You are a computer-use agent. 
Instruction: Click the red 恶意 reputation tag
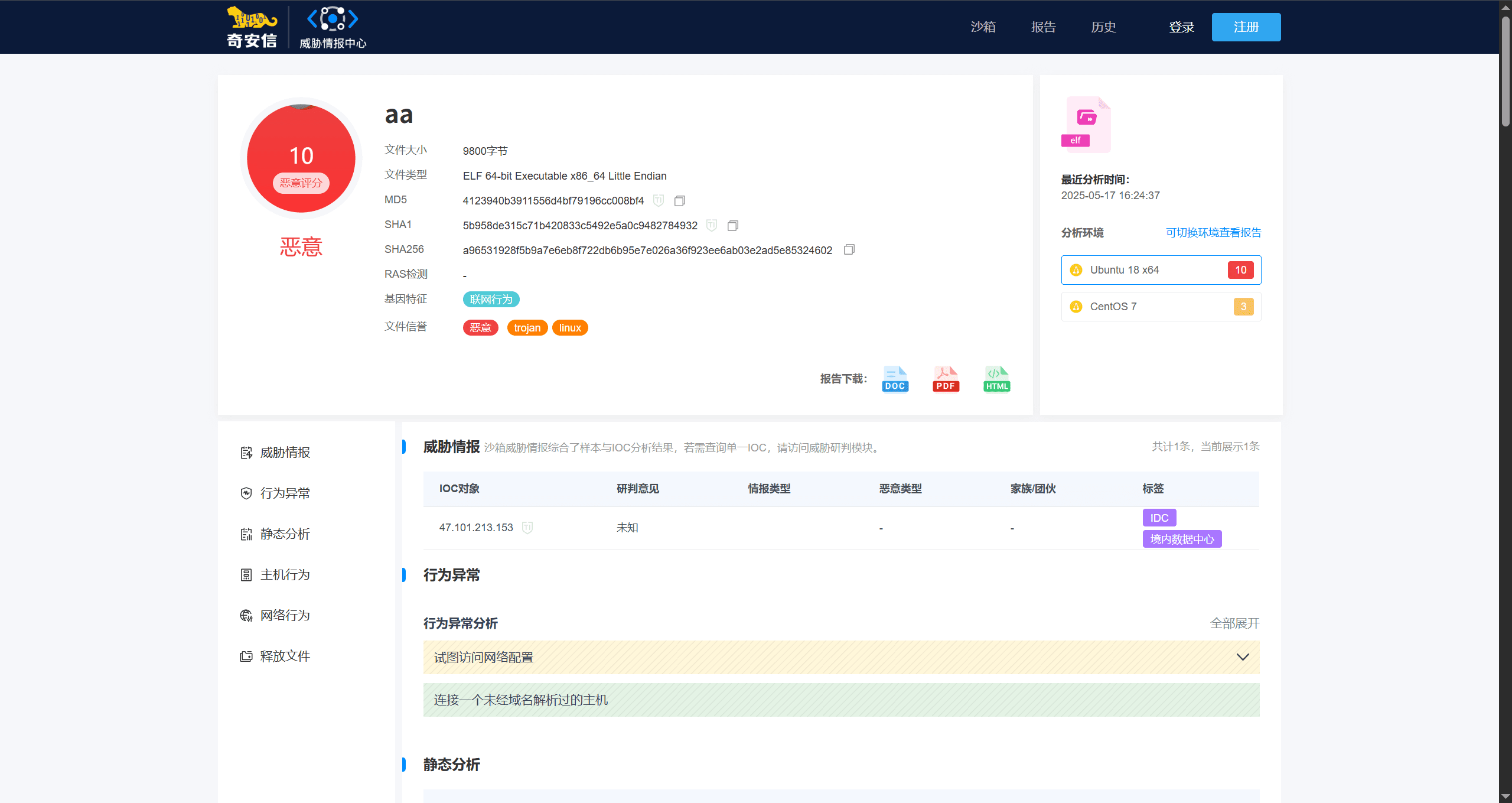click(480, 328)
